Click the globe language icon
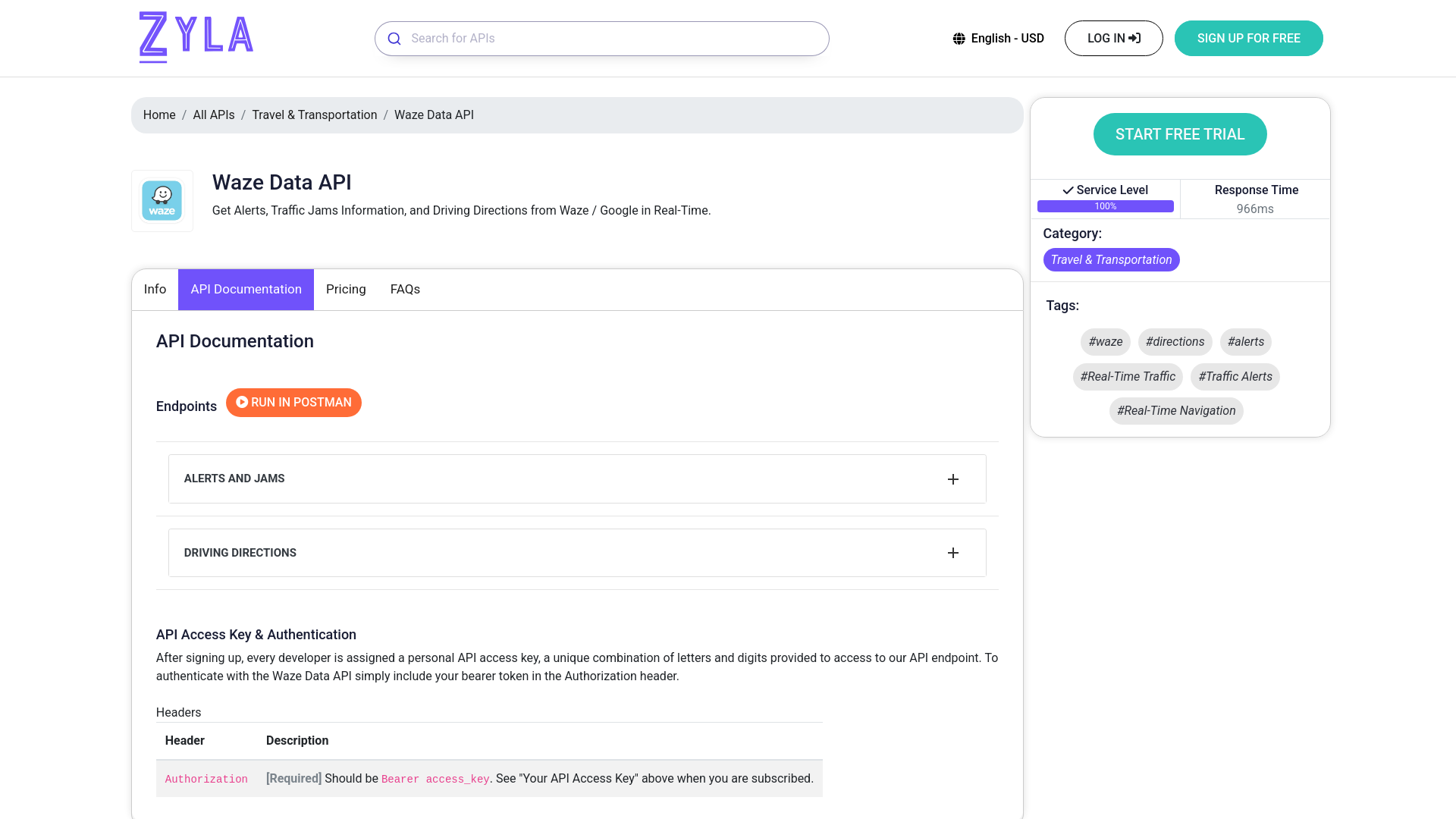1456x819 pixels. click(959, 39)
